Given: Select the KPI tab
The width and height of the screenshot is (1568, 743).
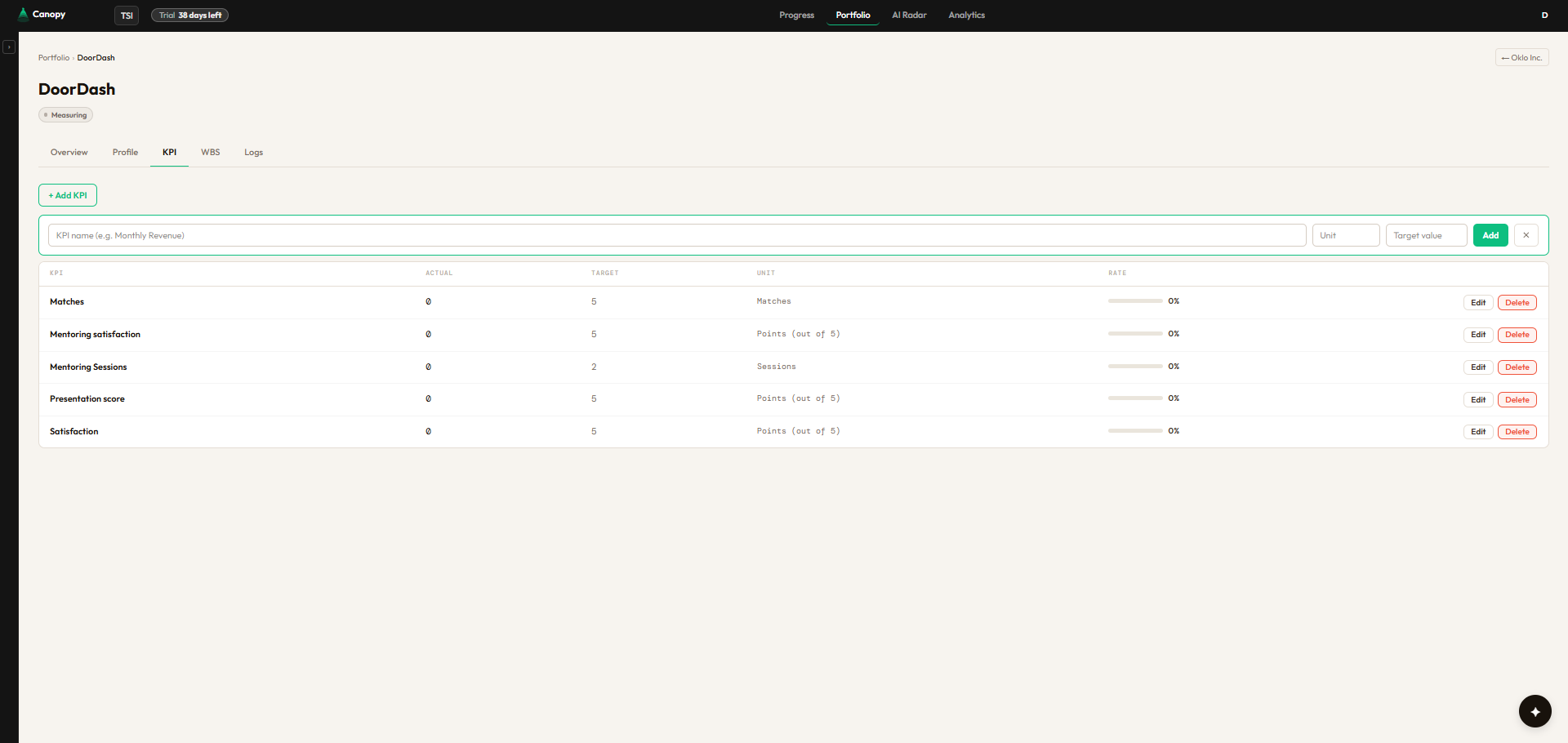Looking at the screenshot, I should (169, 153).
